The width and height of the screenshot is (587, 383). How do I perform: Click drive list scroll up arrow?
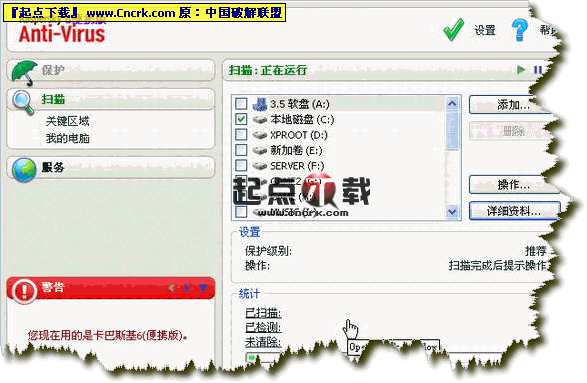click(452, 103)
